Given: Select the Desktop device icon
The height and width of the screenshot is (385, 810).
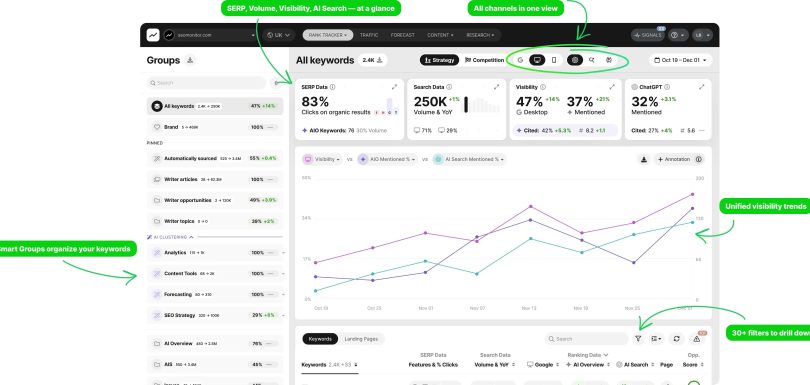Looking at the screenshot, I should click(537, 60).
